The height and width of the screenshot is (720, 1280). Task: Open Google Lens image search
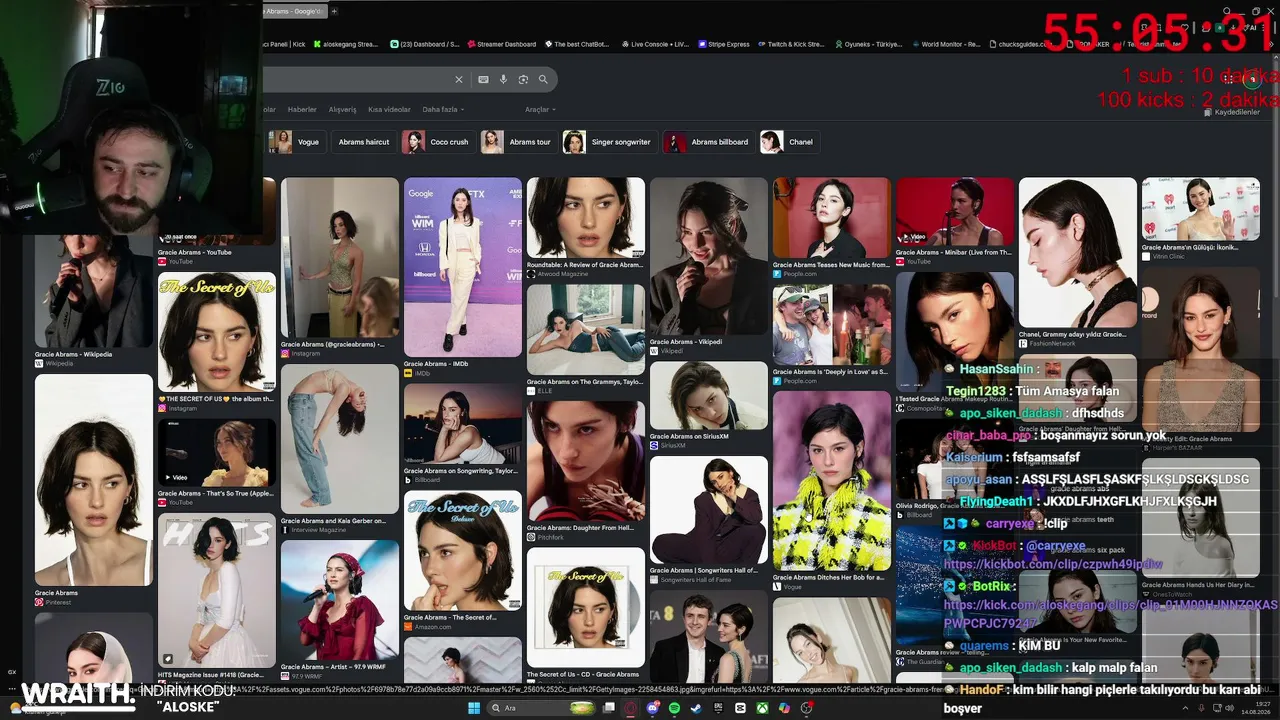(x=523, y=80)
